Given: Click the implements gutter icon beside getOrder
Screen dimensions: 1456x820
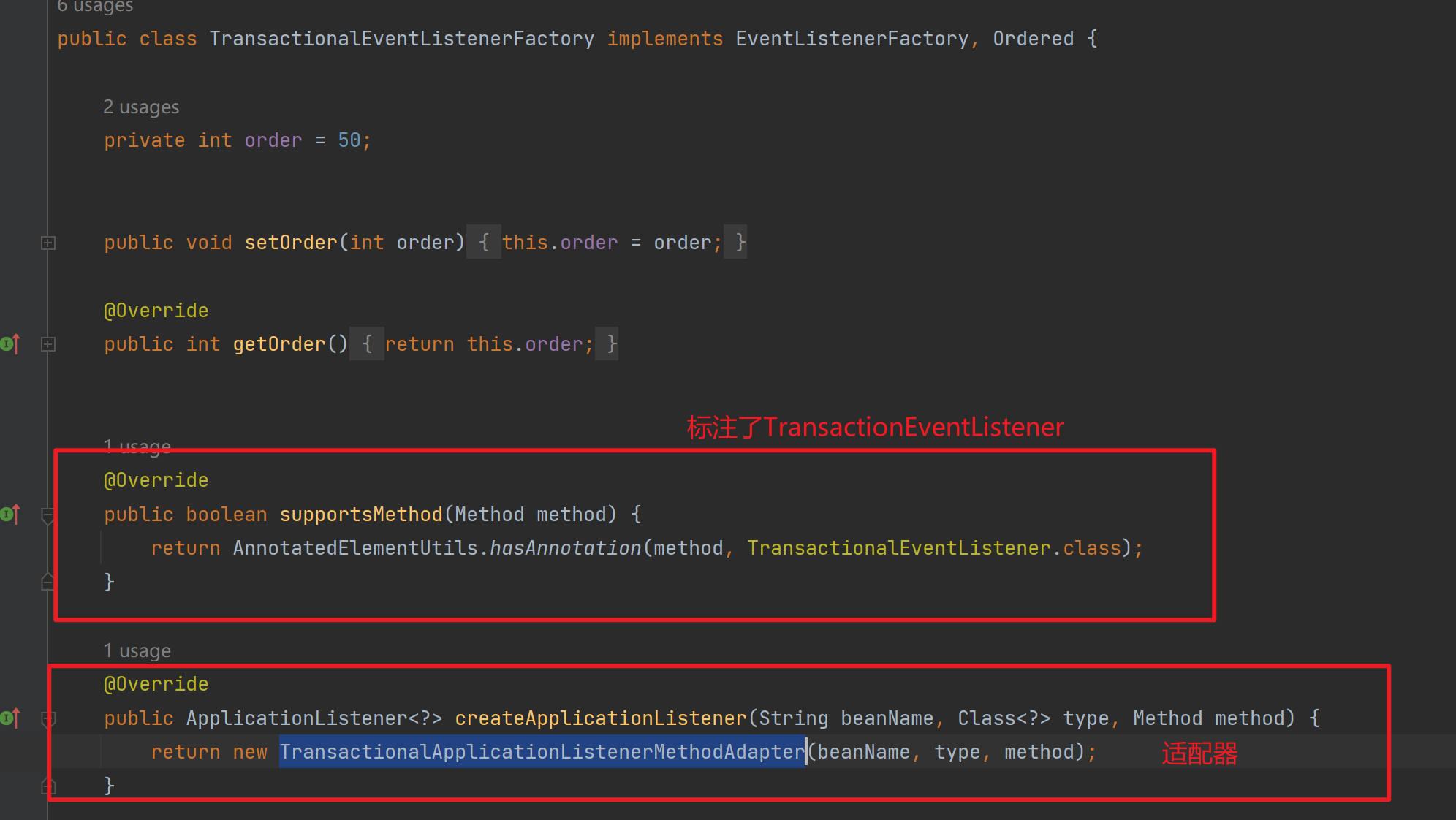Looking at the screenshot, I should [10, 343].
